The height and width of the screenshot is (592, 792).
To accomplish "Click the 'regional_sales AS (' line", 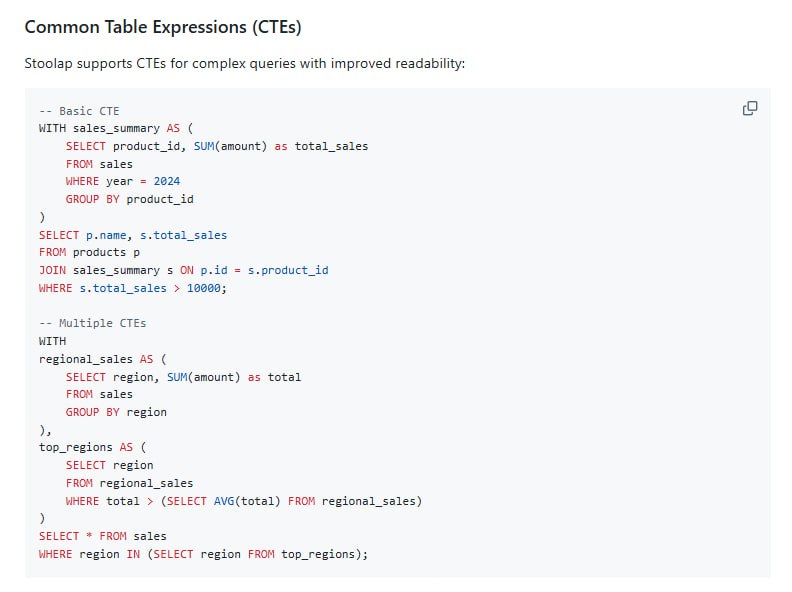I will pyautogui.click(x=104, y=359).
